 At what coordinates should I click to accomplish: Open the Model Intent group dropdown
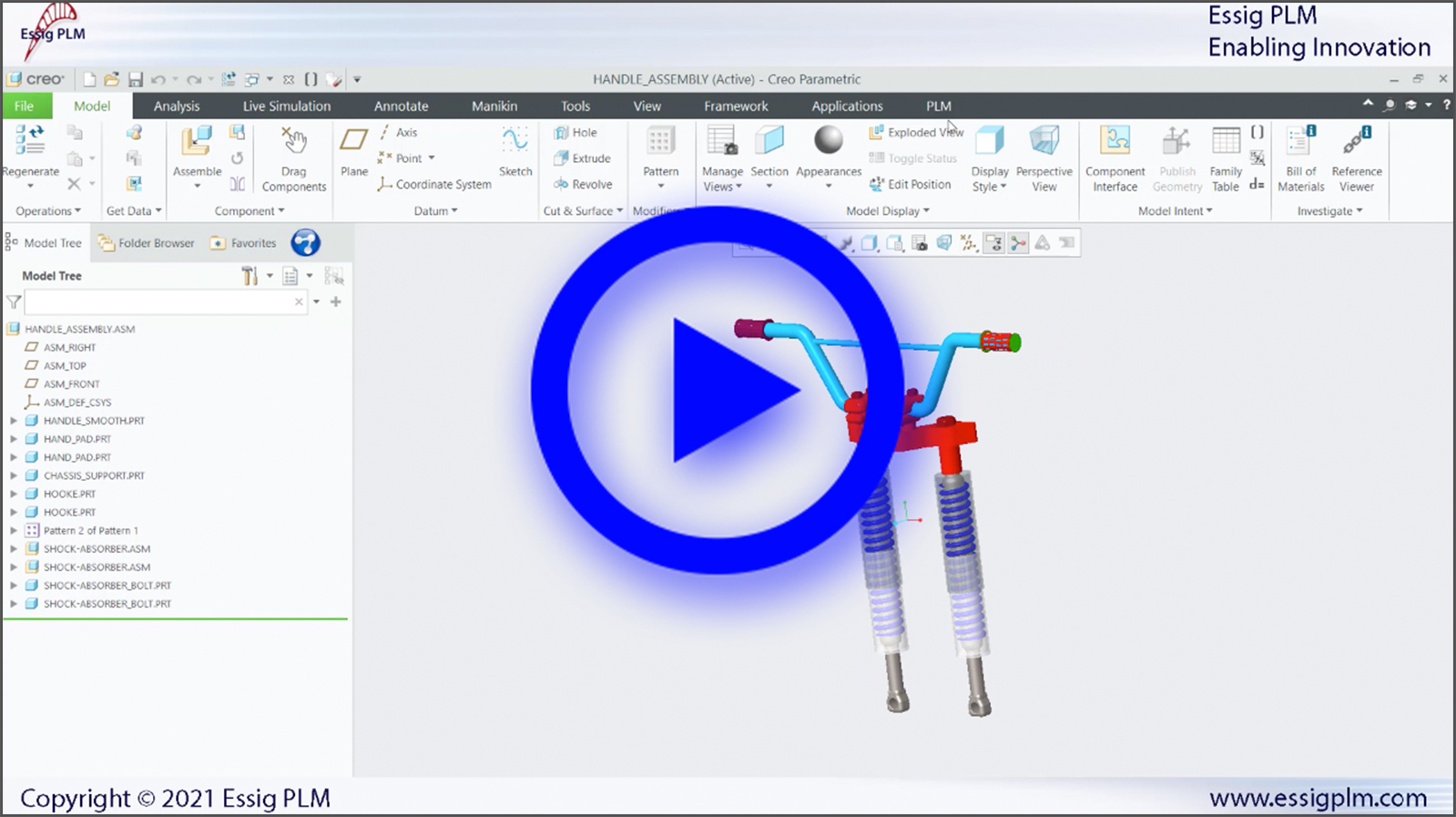pos(1176,210)
